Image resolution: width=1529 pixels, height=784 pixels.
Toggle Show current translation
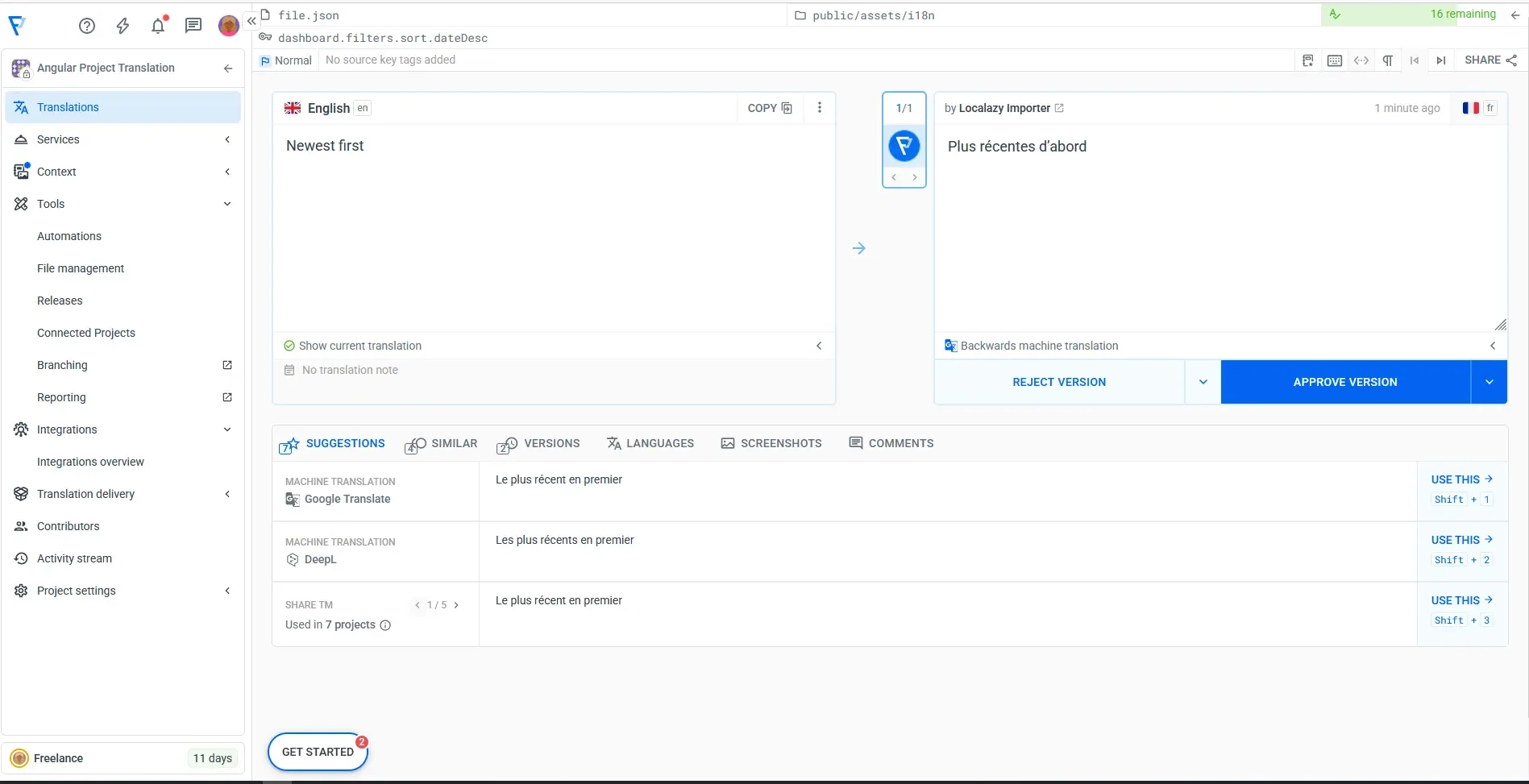pos(360,346)
